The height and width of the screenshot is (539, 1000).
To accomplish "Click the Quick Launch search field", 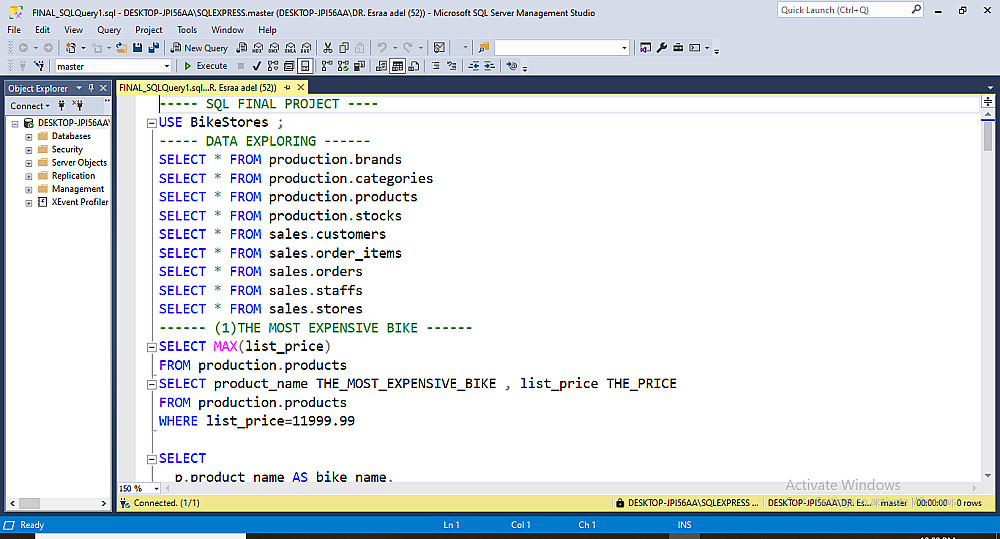I will pos(849,10).
